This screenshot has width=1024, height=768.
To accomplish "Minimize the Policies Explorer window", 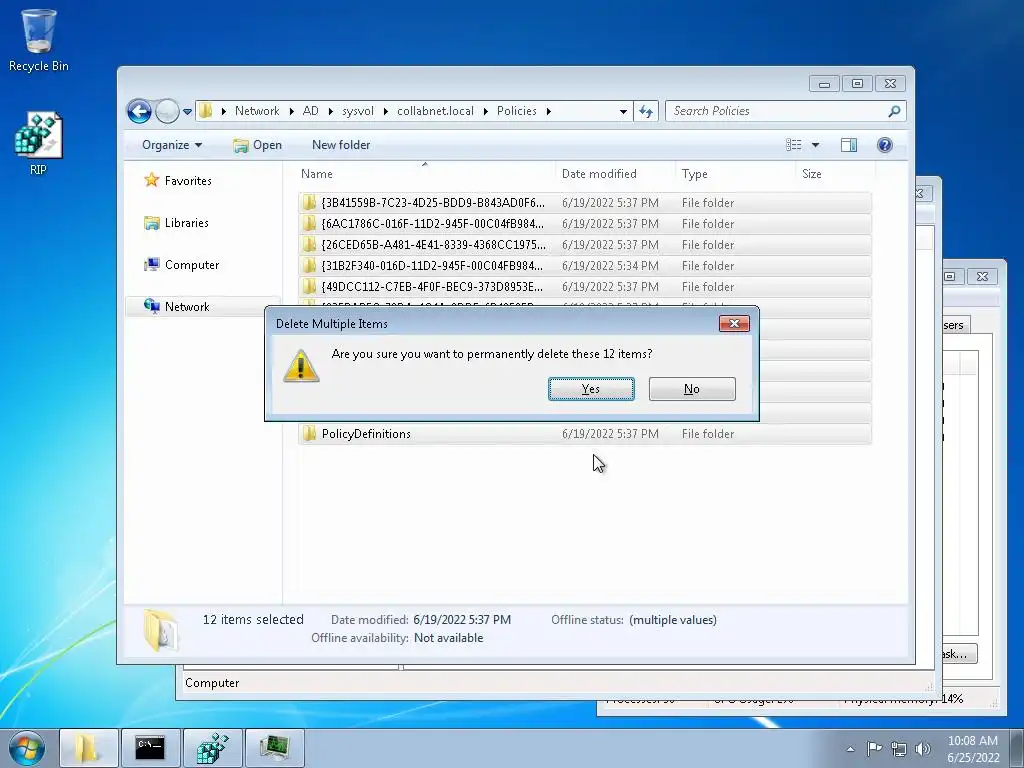I will click(x=824, y=84).
